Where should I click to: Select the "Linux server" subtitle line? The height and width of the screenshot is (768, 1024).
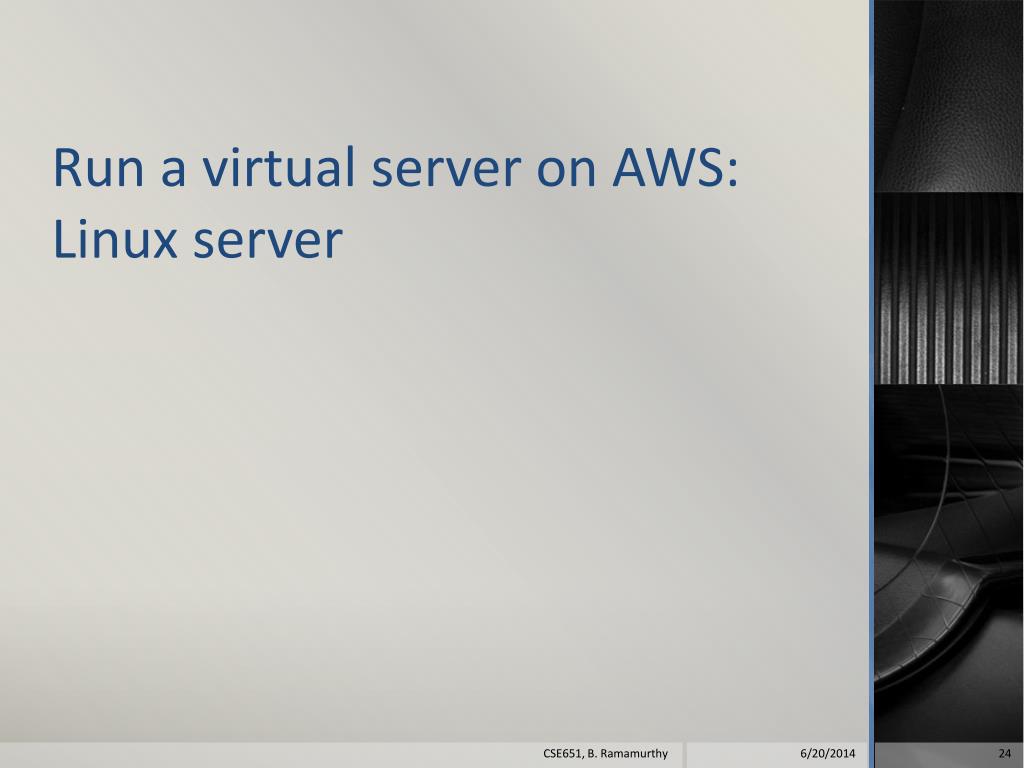[197, 239]
